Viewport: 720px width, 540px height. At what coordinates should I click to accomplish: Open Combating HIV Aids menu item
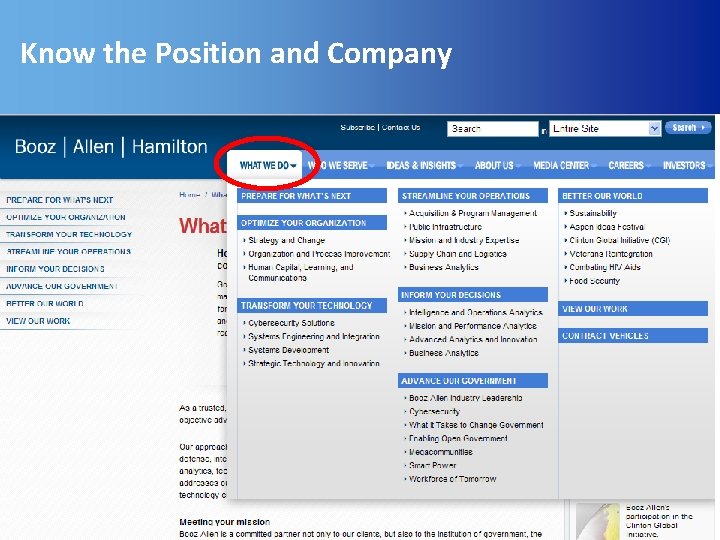click(x=605, y=267)
